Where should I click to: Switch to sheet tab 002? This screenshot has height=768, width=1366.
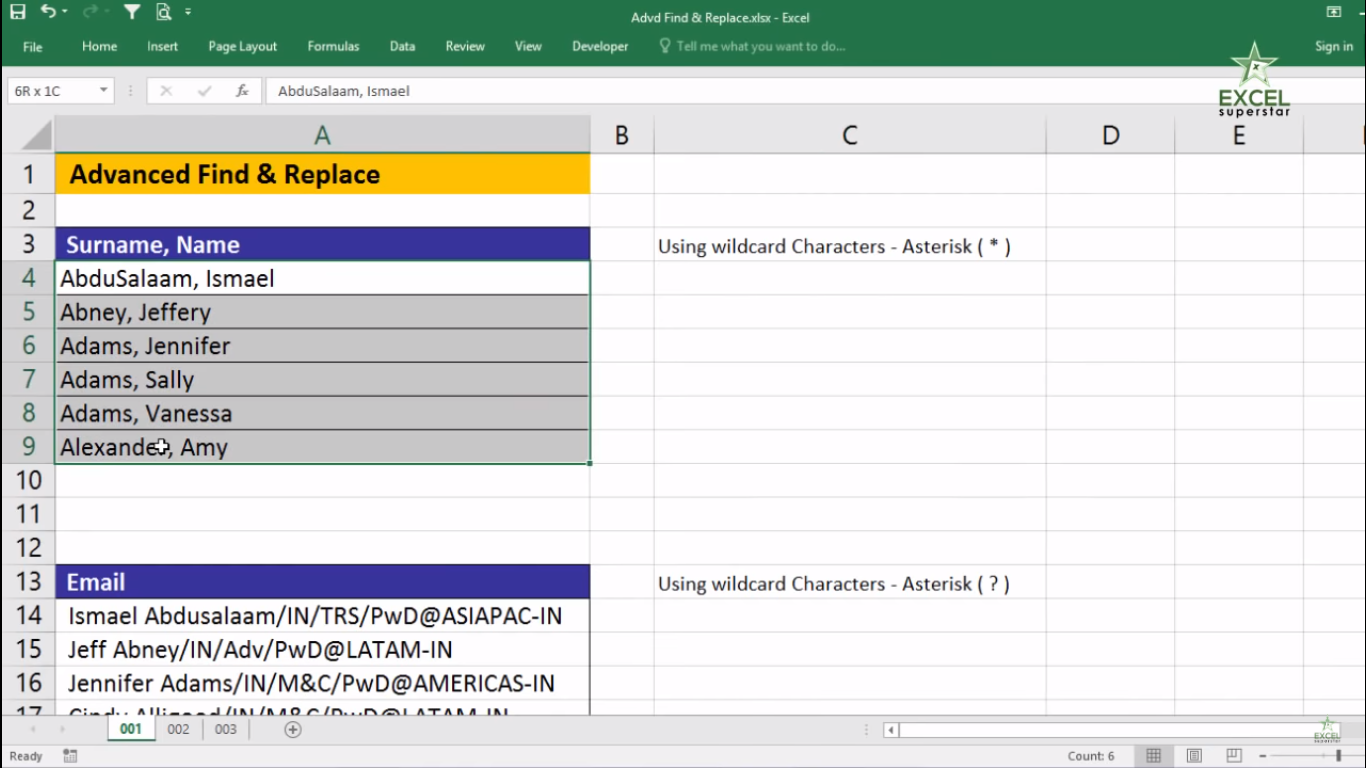pos(178,729)
